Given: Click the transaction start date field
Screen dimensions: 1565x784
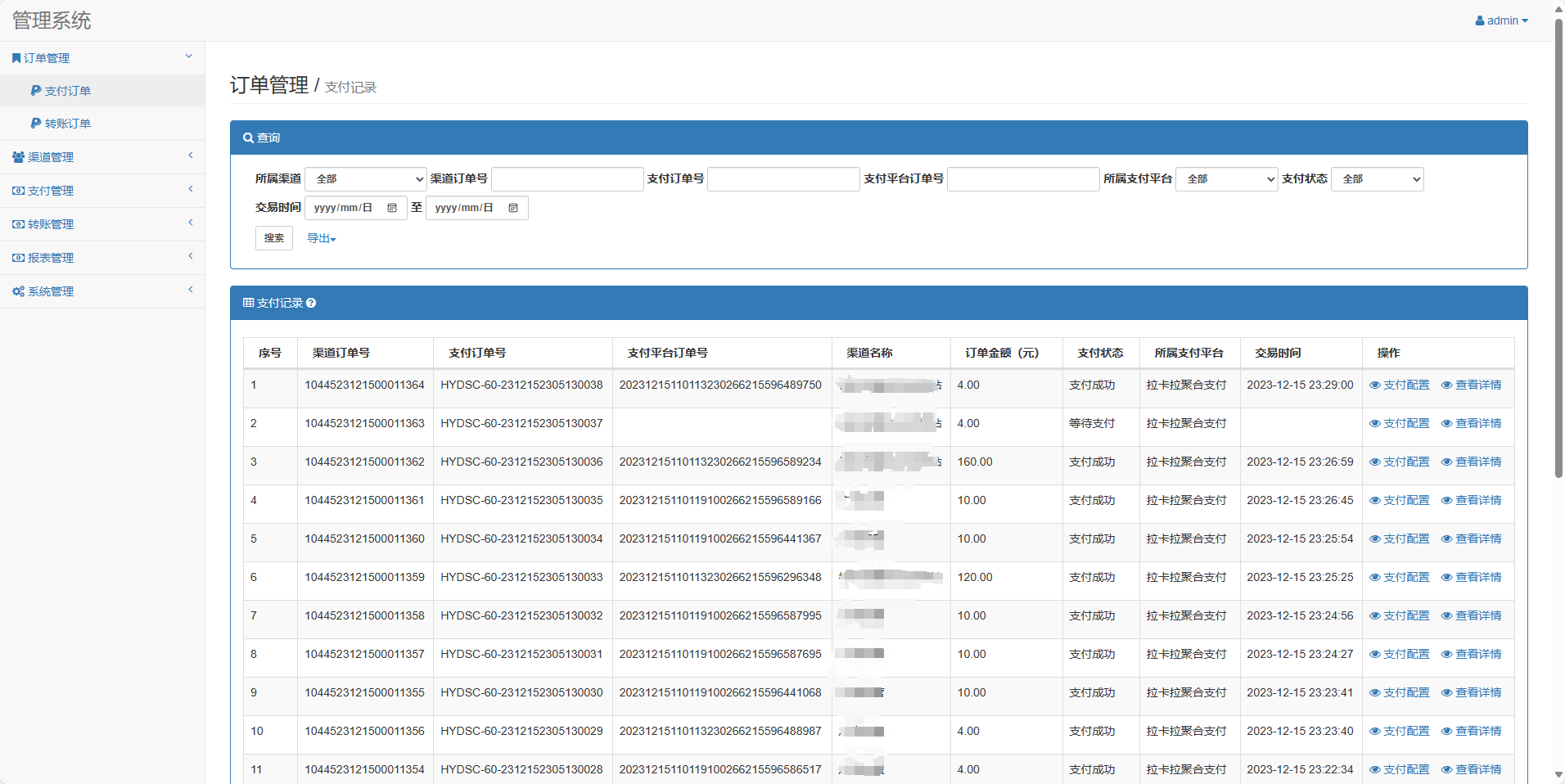Looking at the screenshot, I should coord(356,208).
